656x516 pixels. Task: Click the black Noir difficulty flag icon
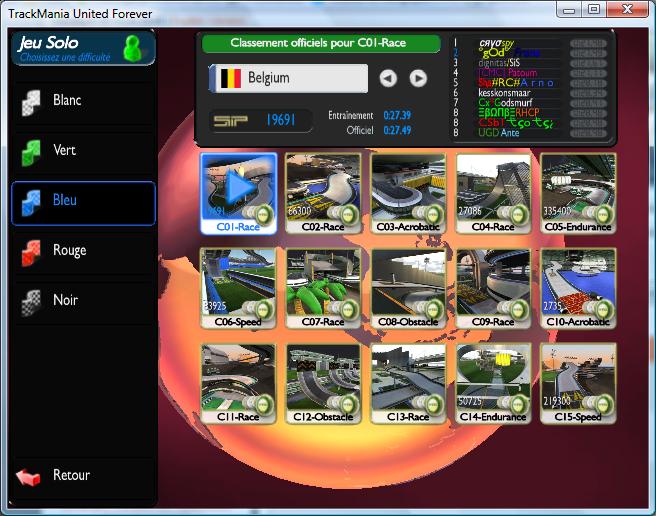pos(31,301)
